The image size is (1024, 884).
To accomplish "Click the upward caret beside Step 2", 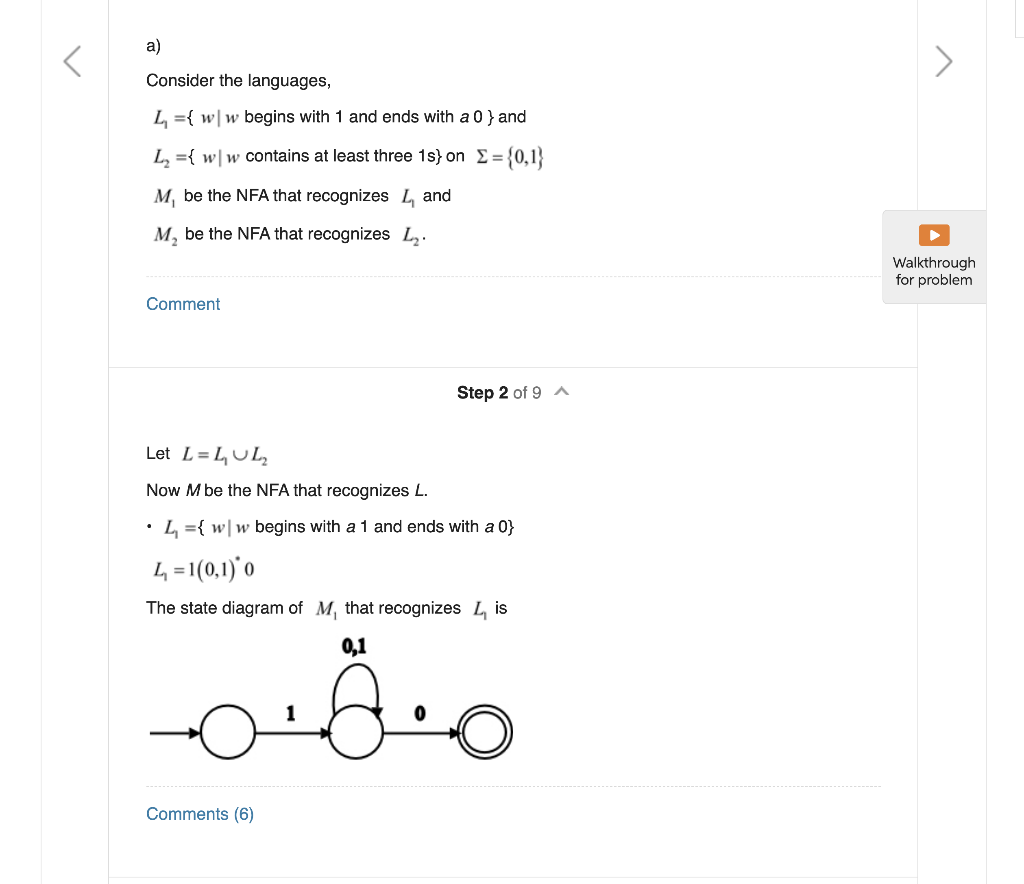I will pos(561,392).
